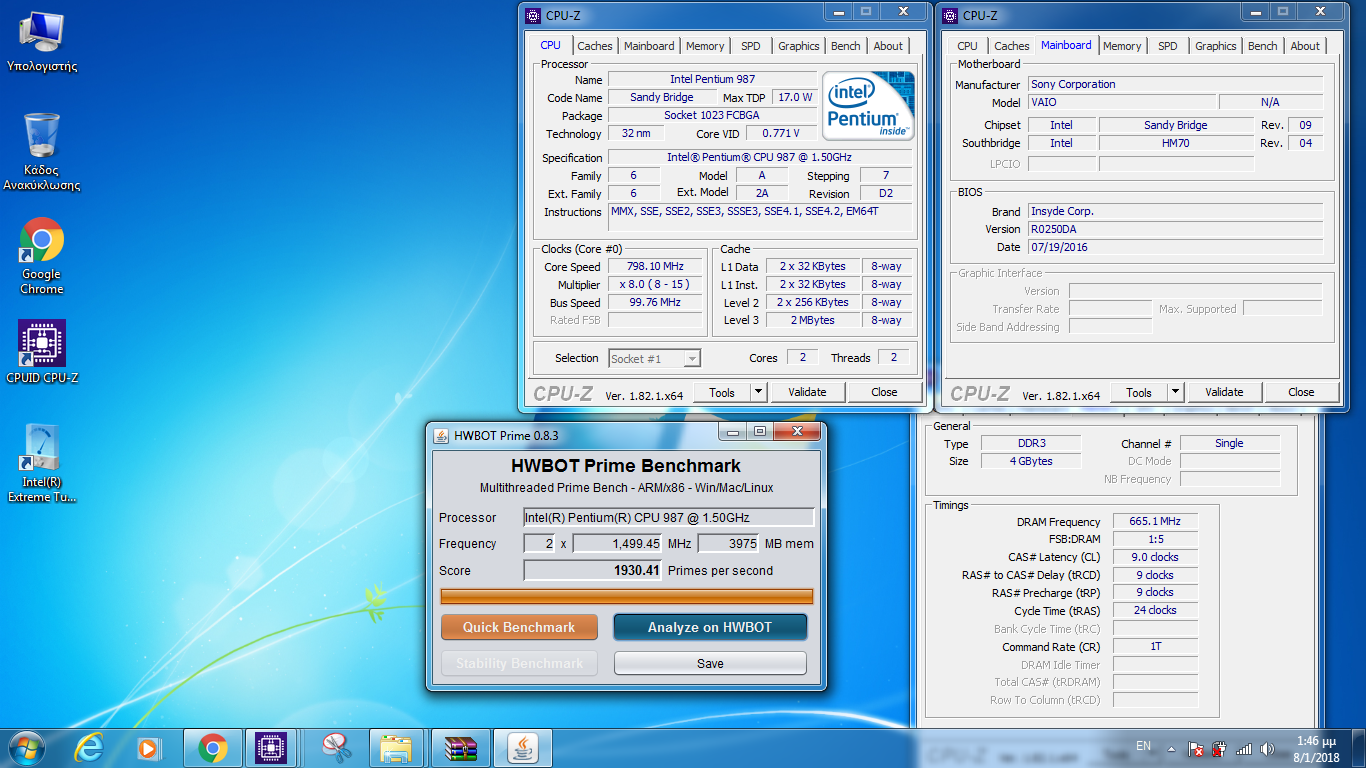Open the Intel(R) Extreme Tuning desktop shortcut
1366x768 pixels.
tap(41, 462)
